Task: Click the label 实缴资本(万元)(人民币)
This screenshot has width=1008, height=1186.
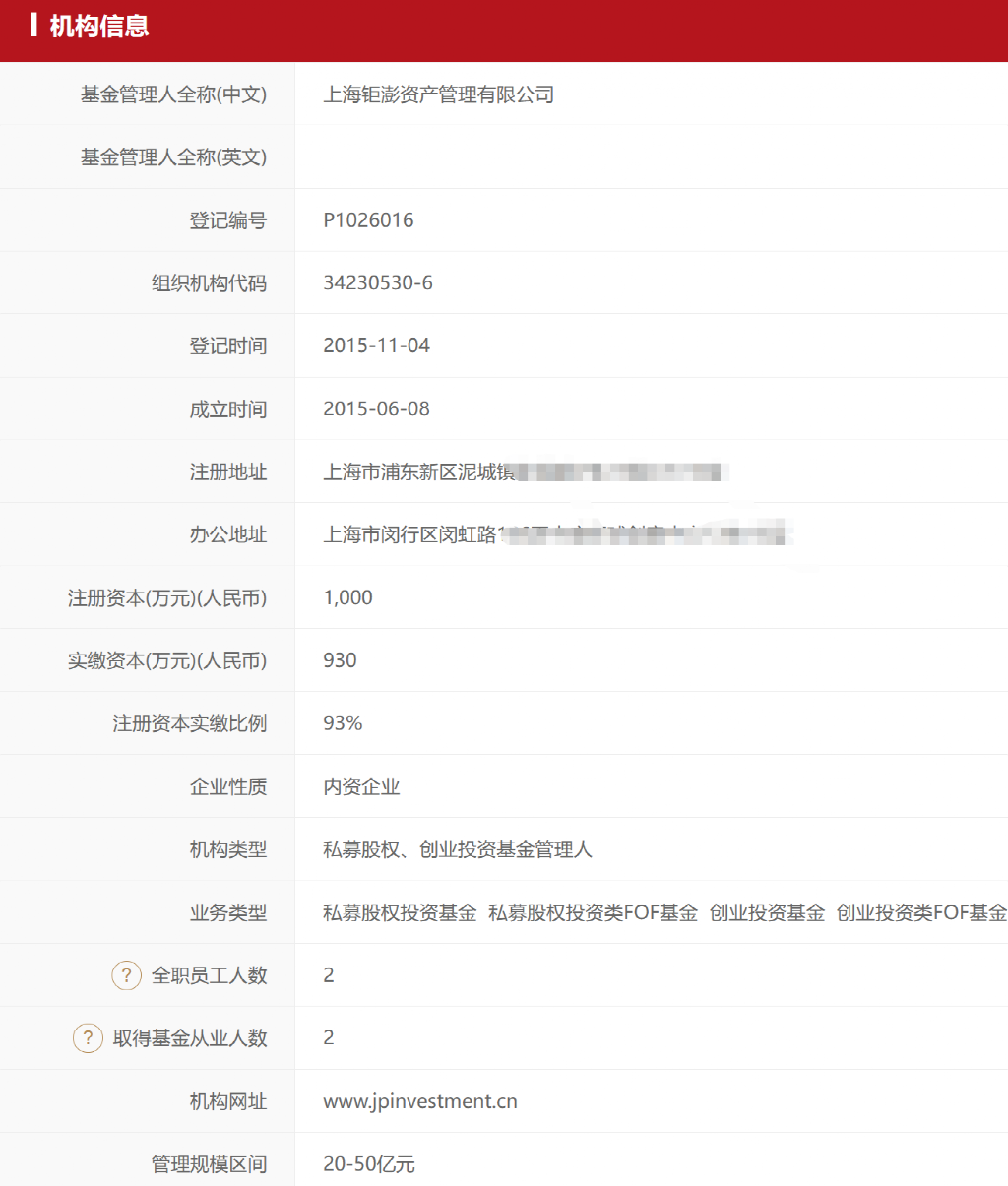Action: [x=167, y=660]
